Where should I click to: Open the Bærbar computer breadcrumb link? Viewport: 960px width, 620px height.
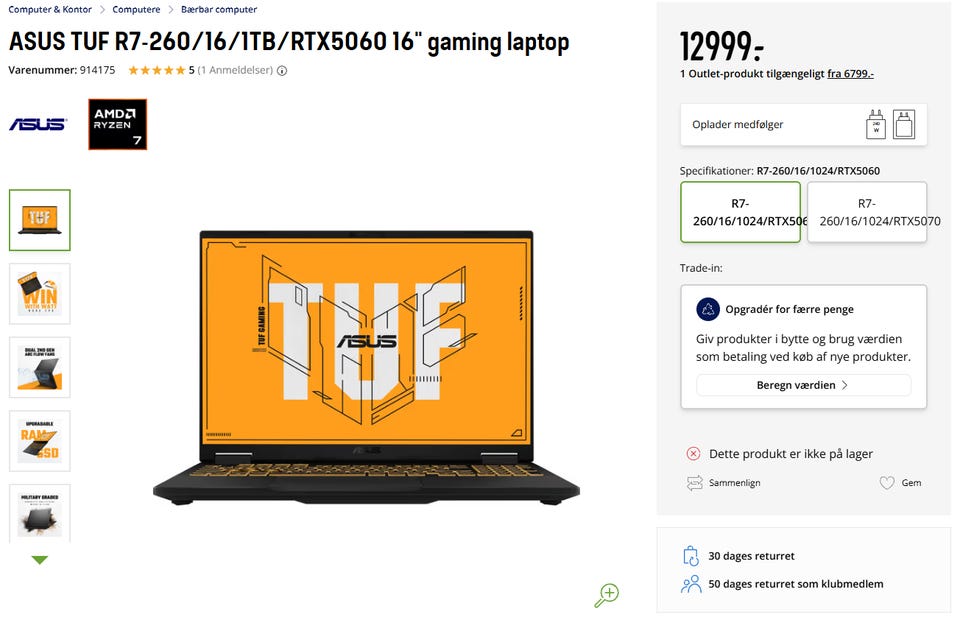click(219, 9)
